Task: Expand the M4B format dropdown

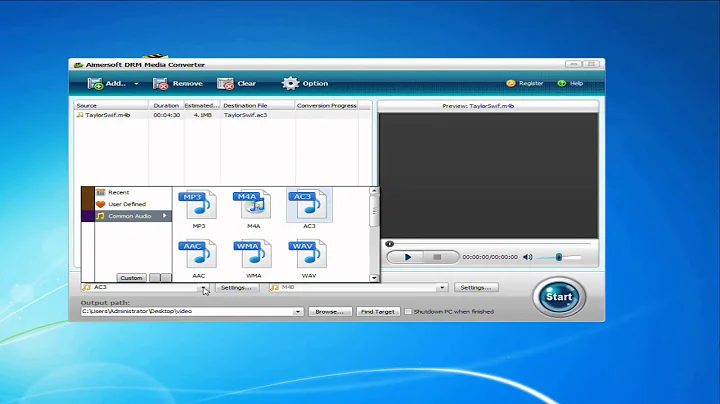Action: pos(442,287)
